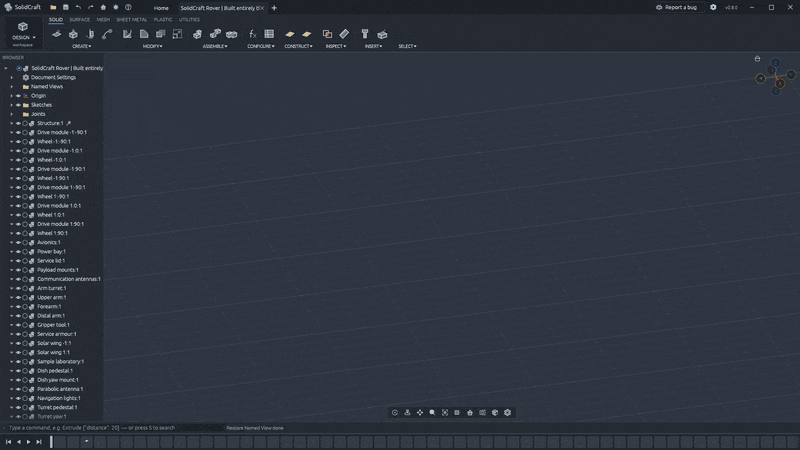Click the Zoom magnifier in navigation bar

coord(432,412)
